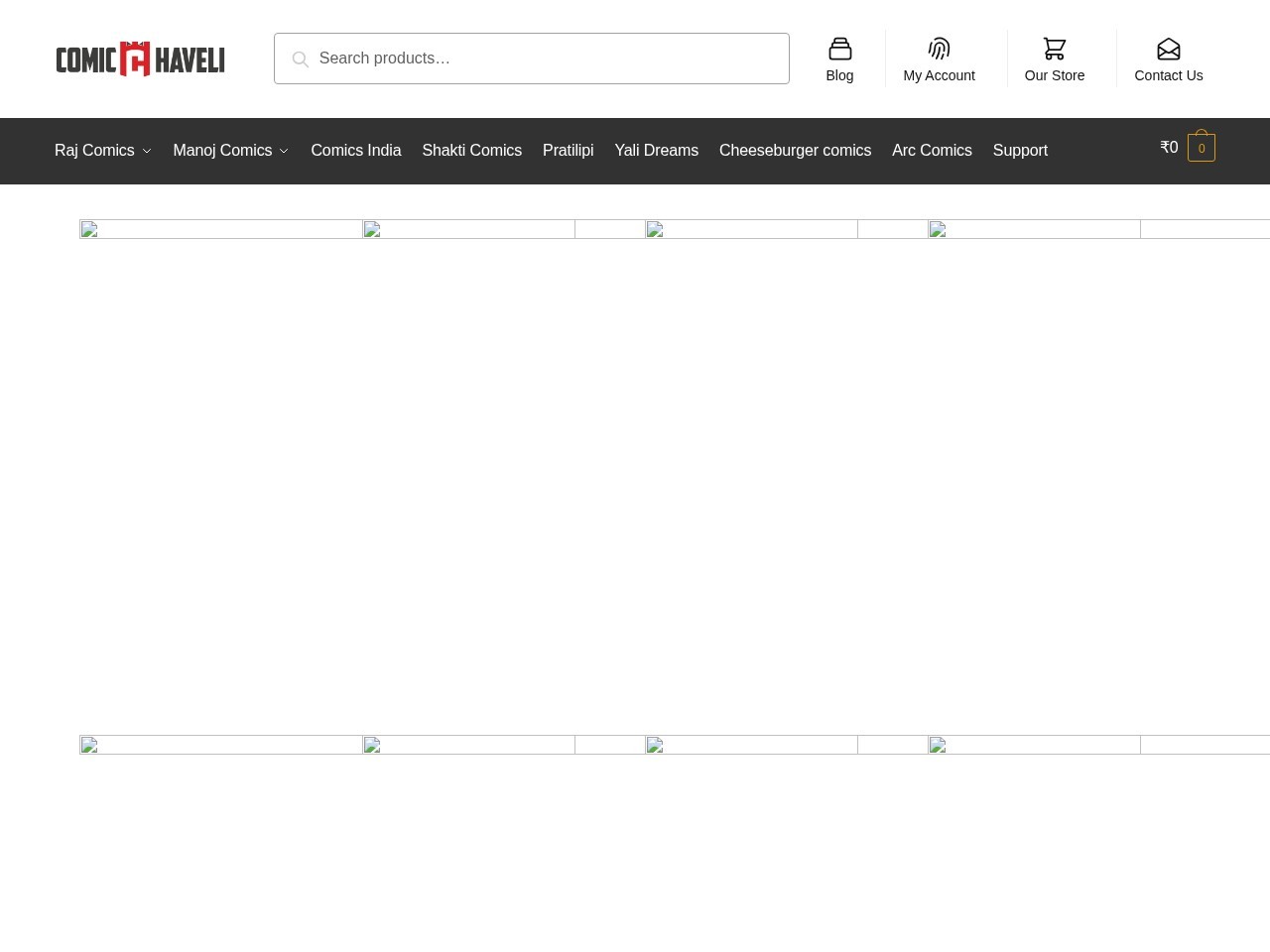Open the shopping cart badge showing 0

click(1202, 148)
